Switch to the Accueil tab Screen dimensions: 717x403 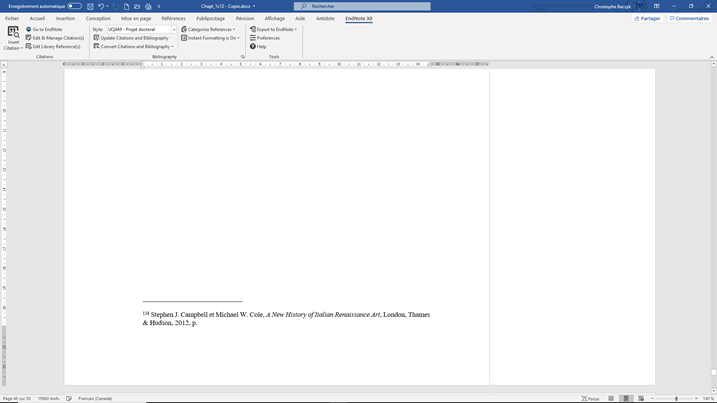pyautogui.click(x=37, y=18)
